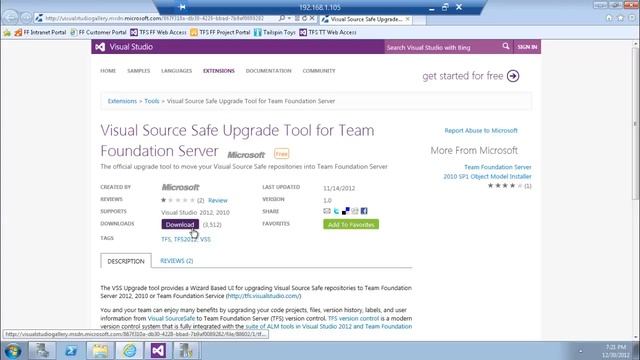Open the SAMPLES navigation item
This screenshot has height=360, width=640.
click(139, 71)
